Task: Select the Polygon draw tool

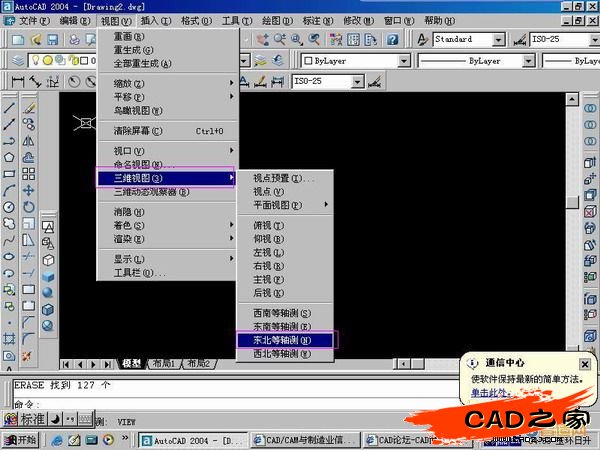Action: (x=9, y=157)
